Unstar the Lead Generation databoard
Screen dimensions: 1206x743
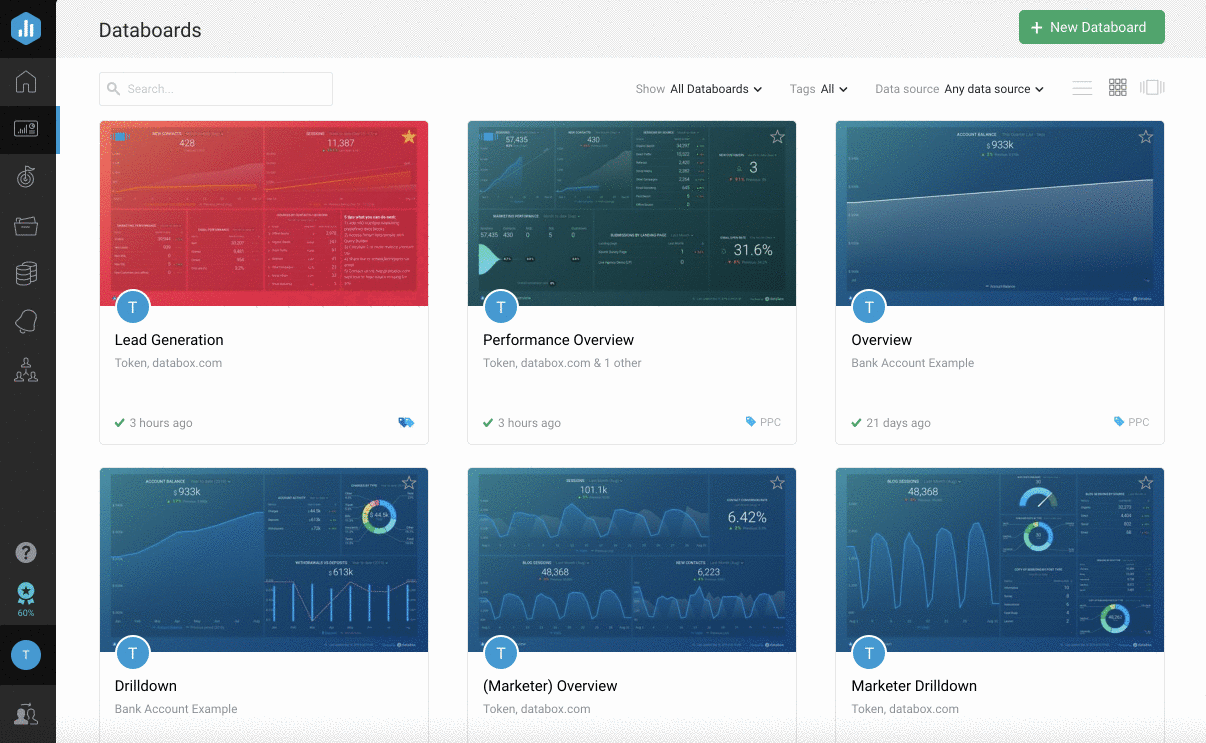coord(409,137)
